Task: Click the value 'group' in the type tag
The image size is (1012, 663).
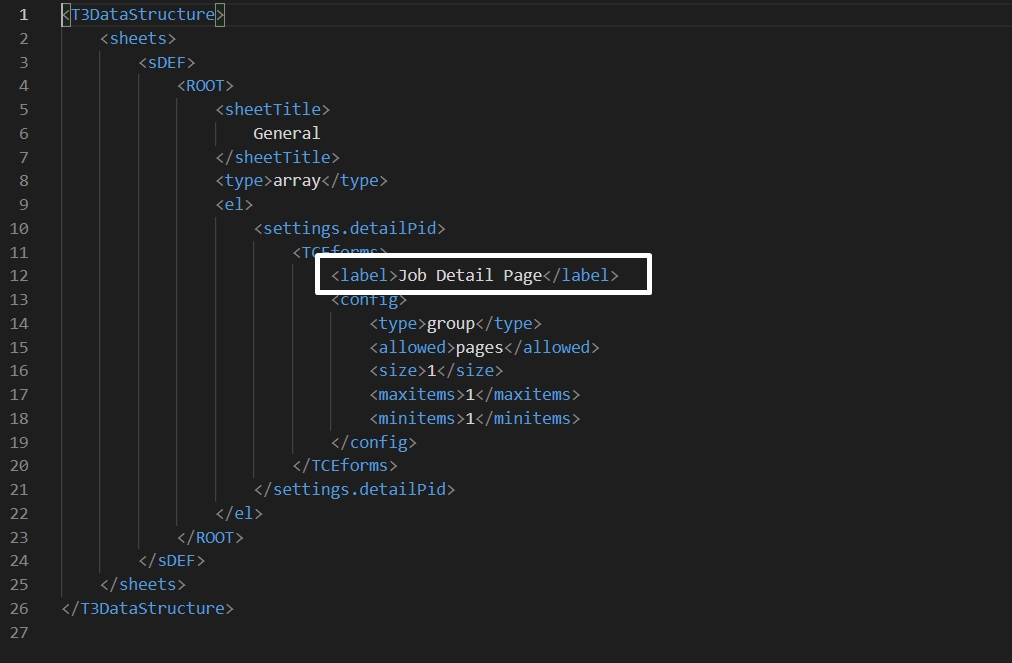Action: [x=450, y=323]
